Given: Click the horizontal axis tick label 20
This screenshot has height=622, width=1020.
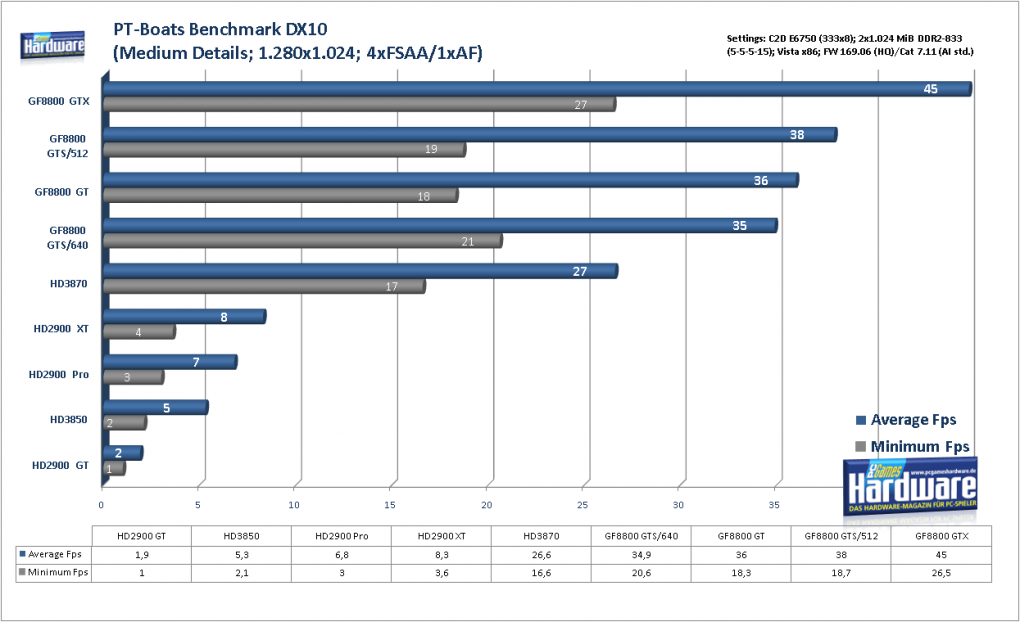Looking at the screenshot, I should (x=487, y=505).
